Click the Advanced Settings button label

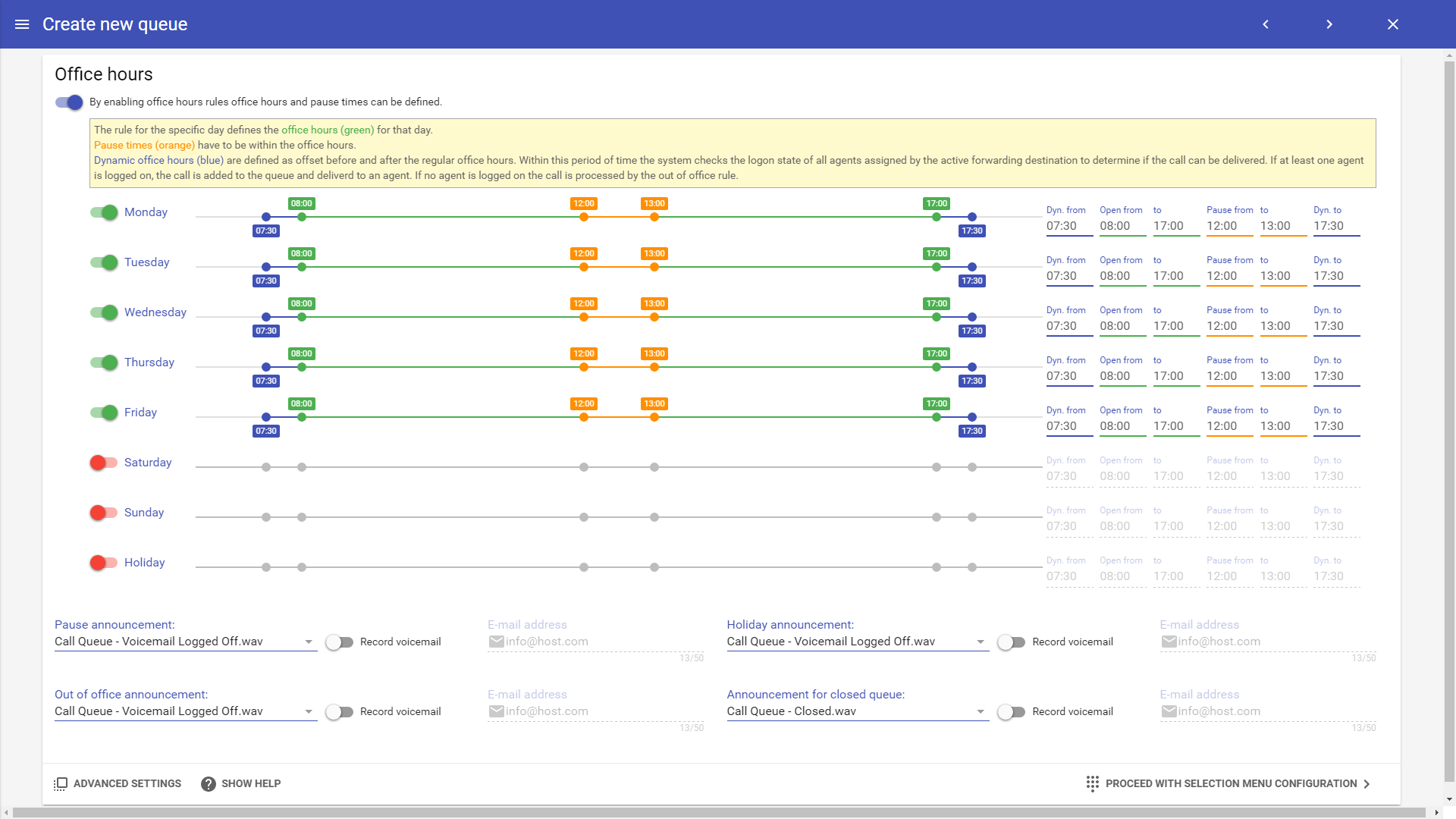127,783
